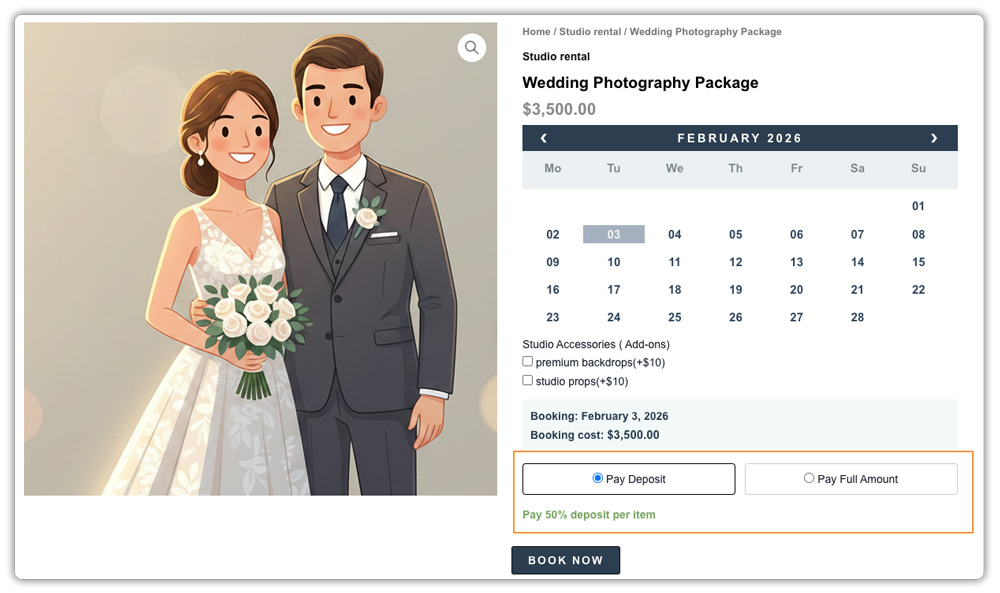Select February 14 on the calendar
Screen dimensions: 1000x593
click(857, 262)
